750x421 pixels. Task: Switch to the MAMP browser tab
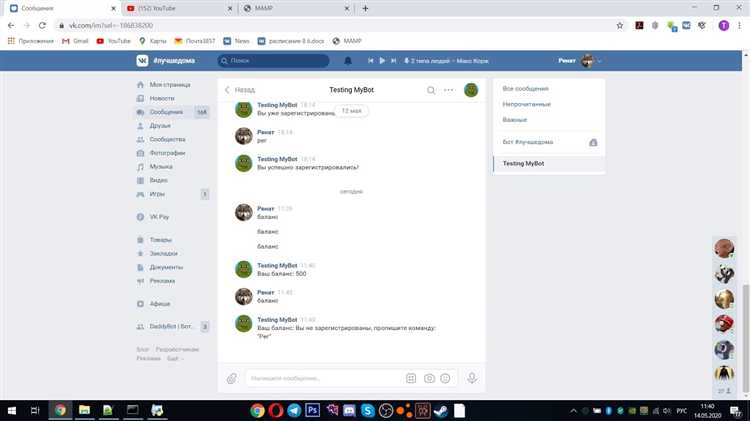click(x=296, y=8)
